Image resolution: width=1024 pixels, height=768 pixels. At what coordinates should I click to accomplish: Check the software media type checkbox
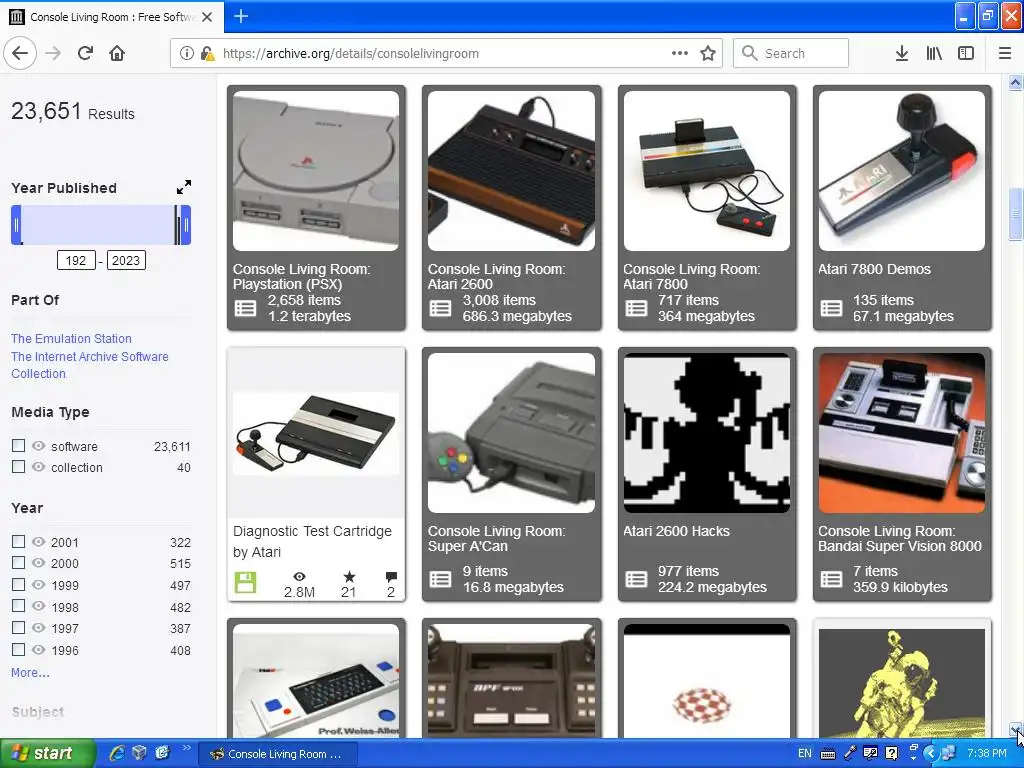click(18, 445)
